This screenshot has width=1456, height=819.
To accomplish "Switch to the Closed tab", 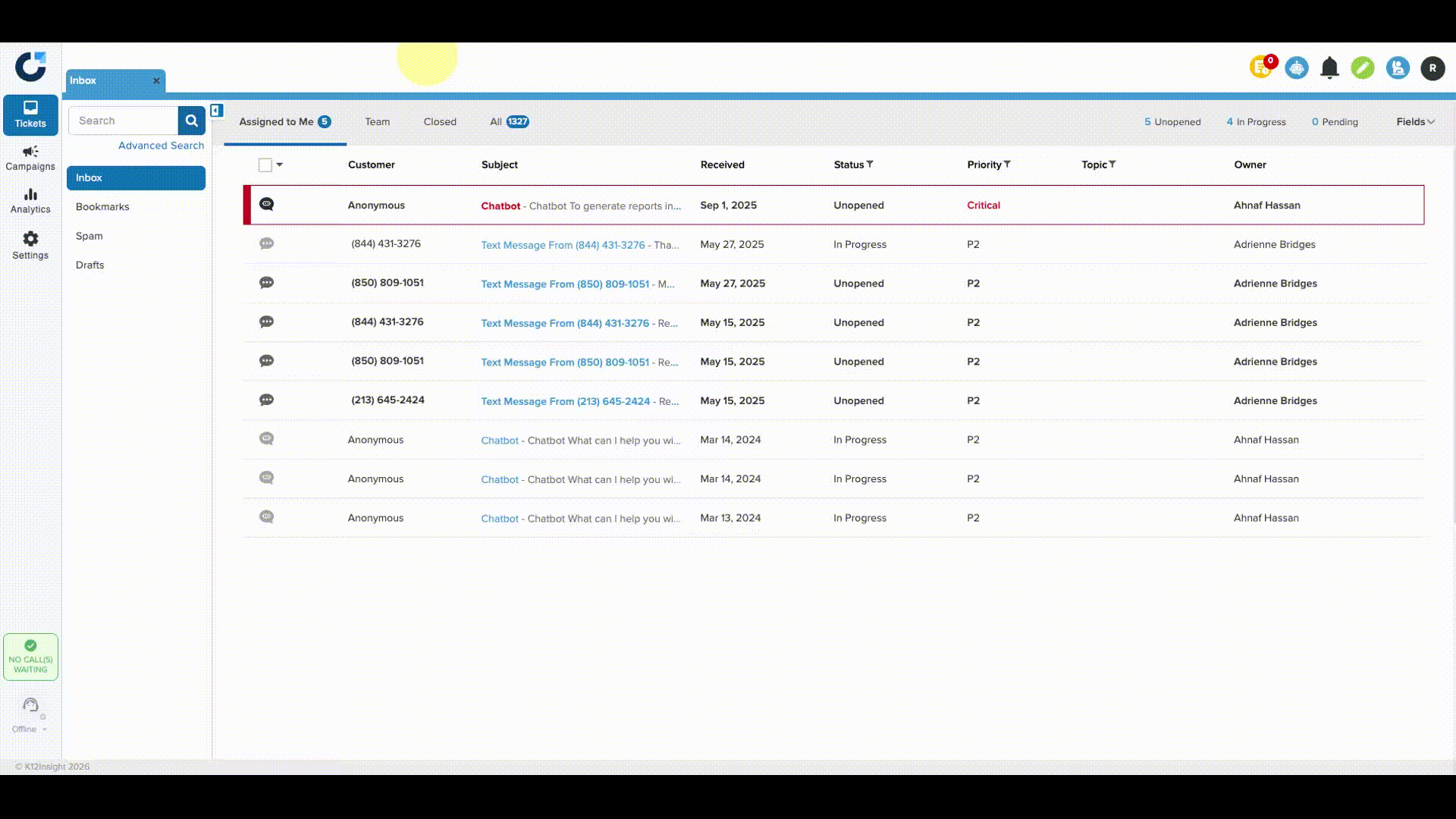I will 440,122.
